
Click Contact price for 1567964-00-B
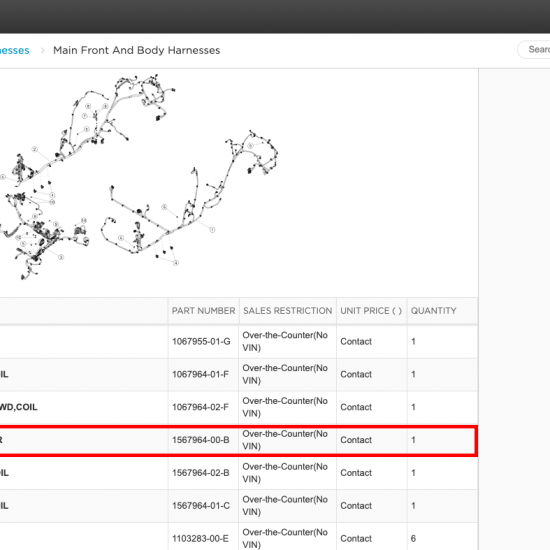tap(356, 440)
